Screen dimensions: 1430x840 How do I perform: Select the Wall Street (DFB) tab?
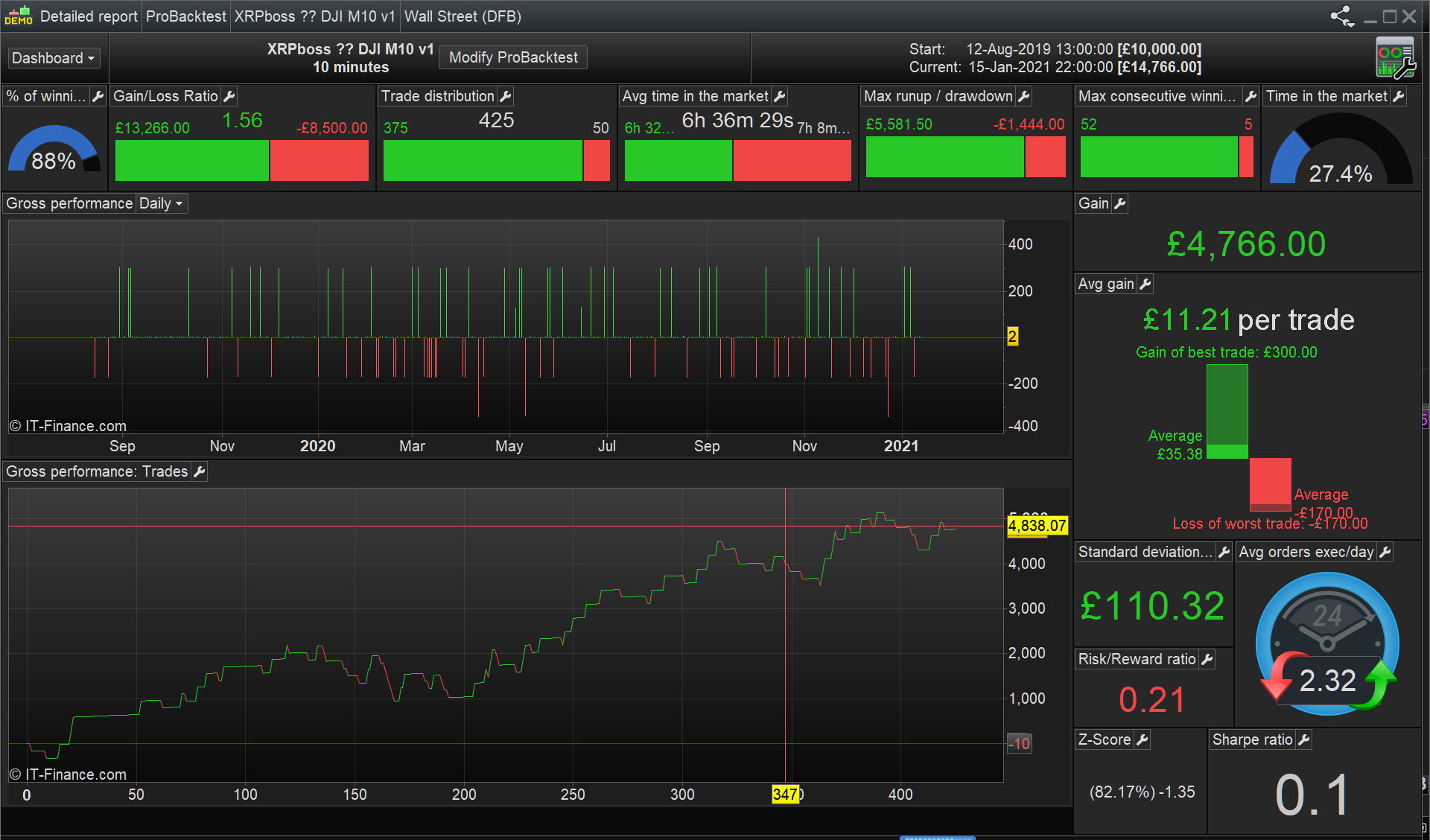pyautogui.click(x=463, y=16)
